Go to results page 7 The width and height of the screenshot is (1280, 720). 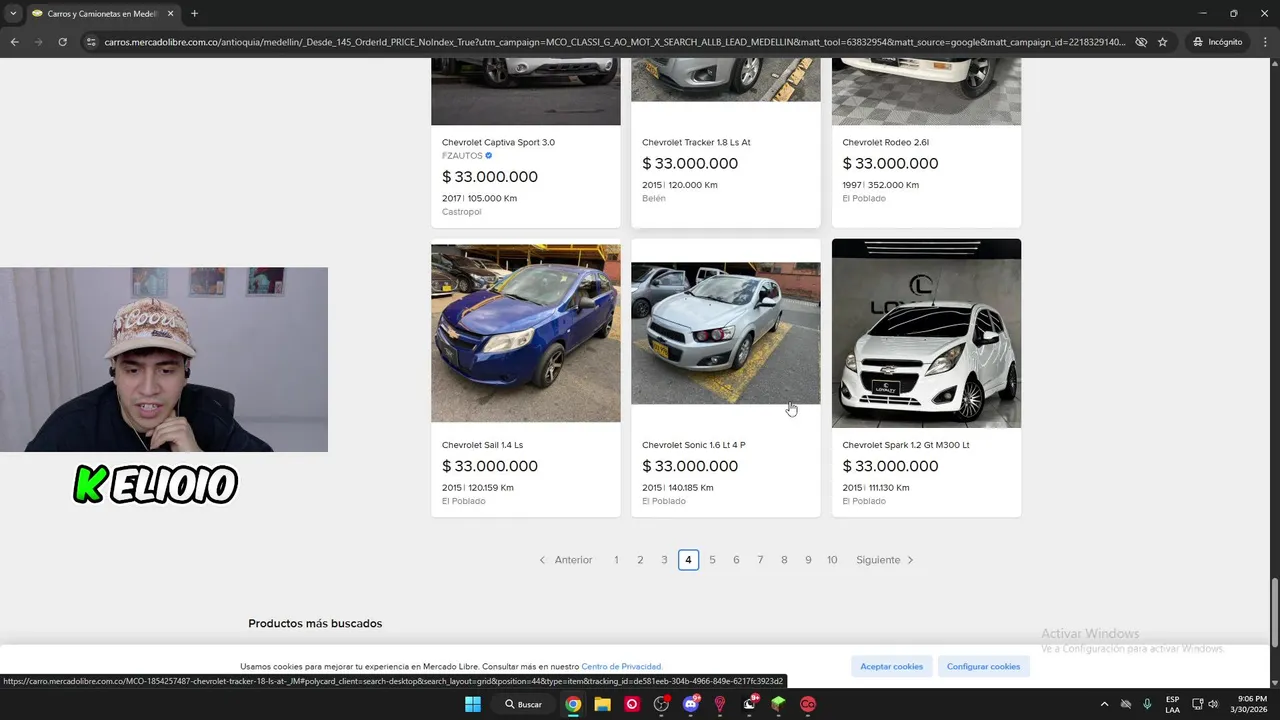(760, 560)
